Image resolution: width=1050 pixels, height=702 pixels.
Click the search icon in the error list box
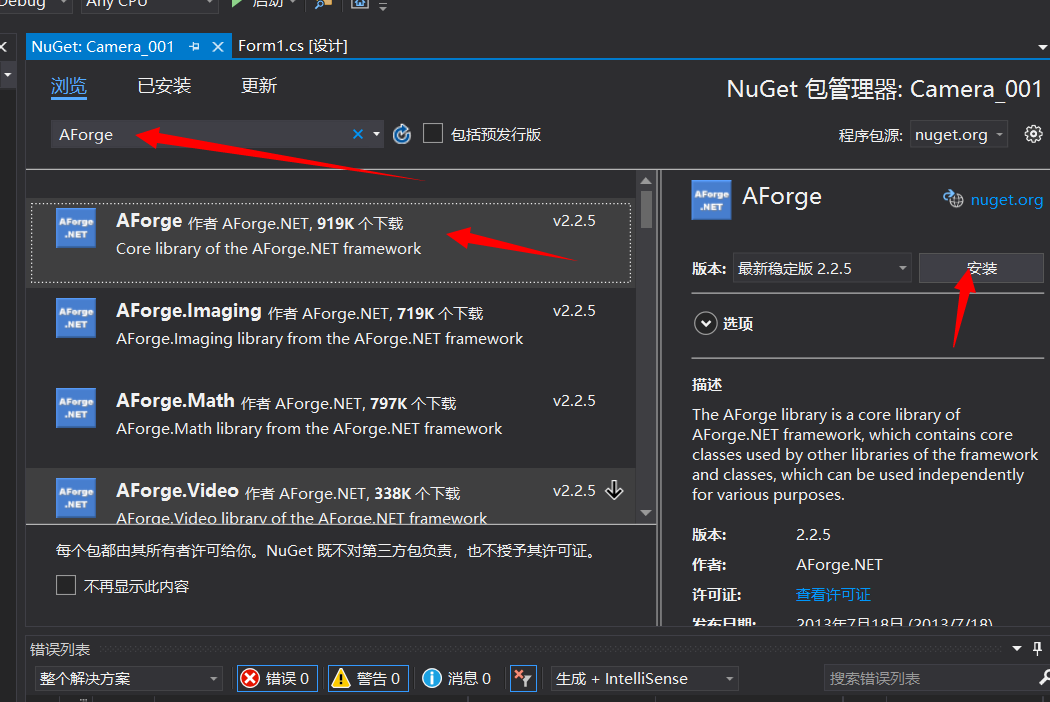click(1044, 679)
